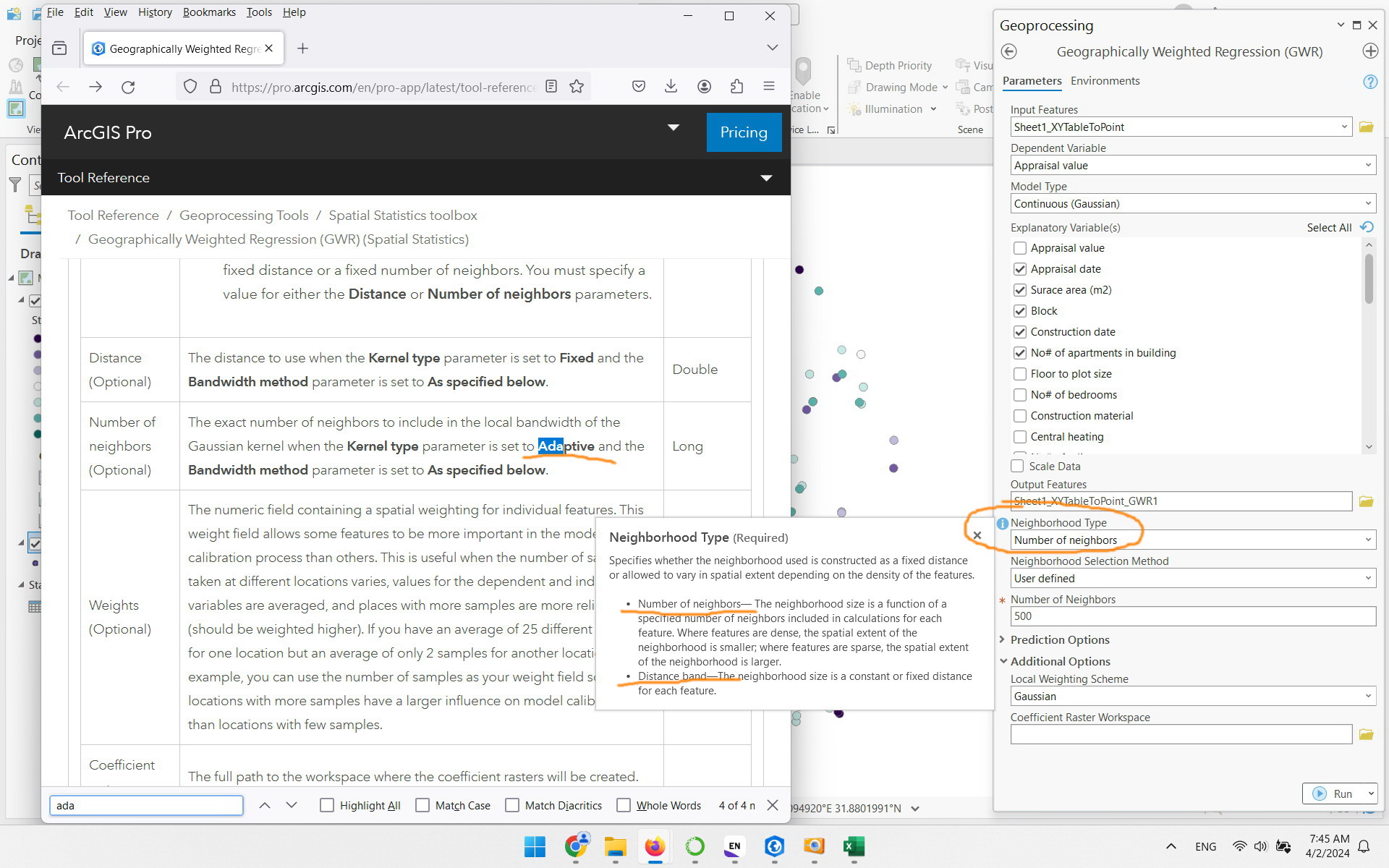Uncheck the Appraisal date variable
This screenshot has height=868, width=1389.
pos(1020,269)
